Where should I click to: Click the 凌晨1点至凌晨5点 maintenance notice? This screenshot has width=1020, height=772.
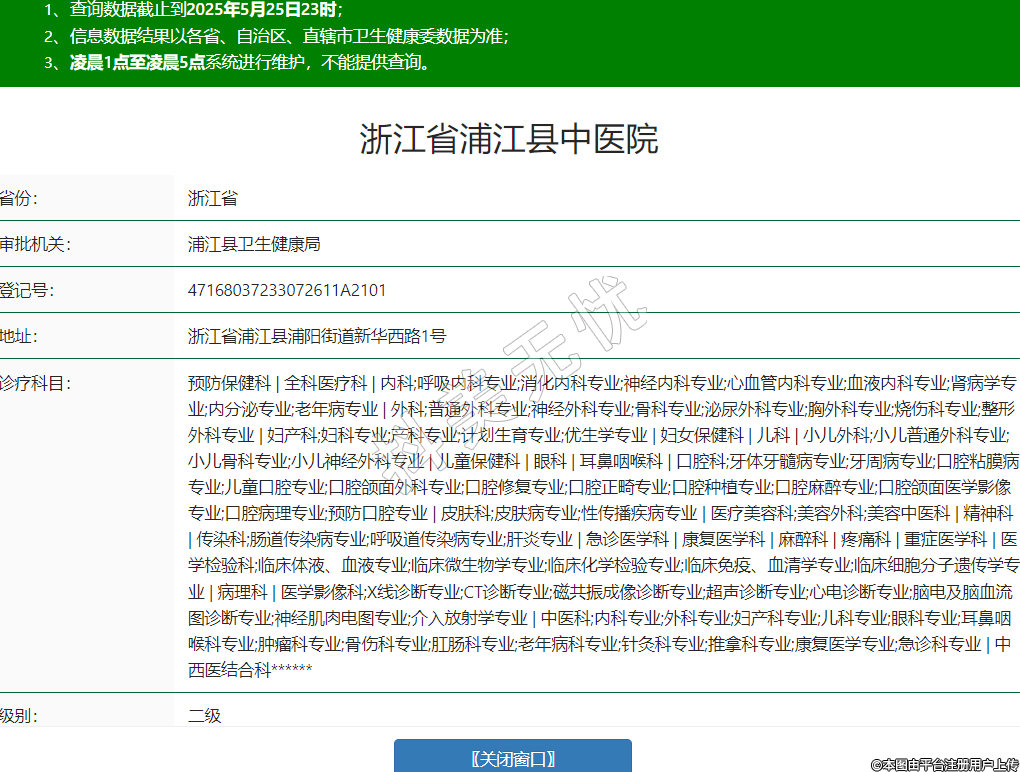pos(250,62)
